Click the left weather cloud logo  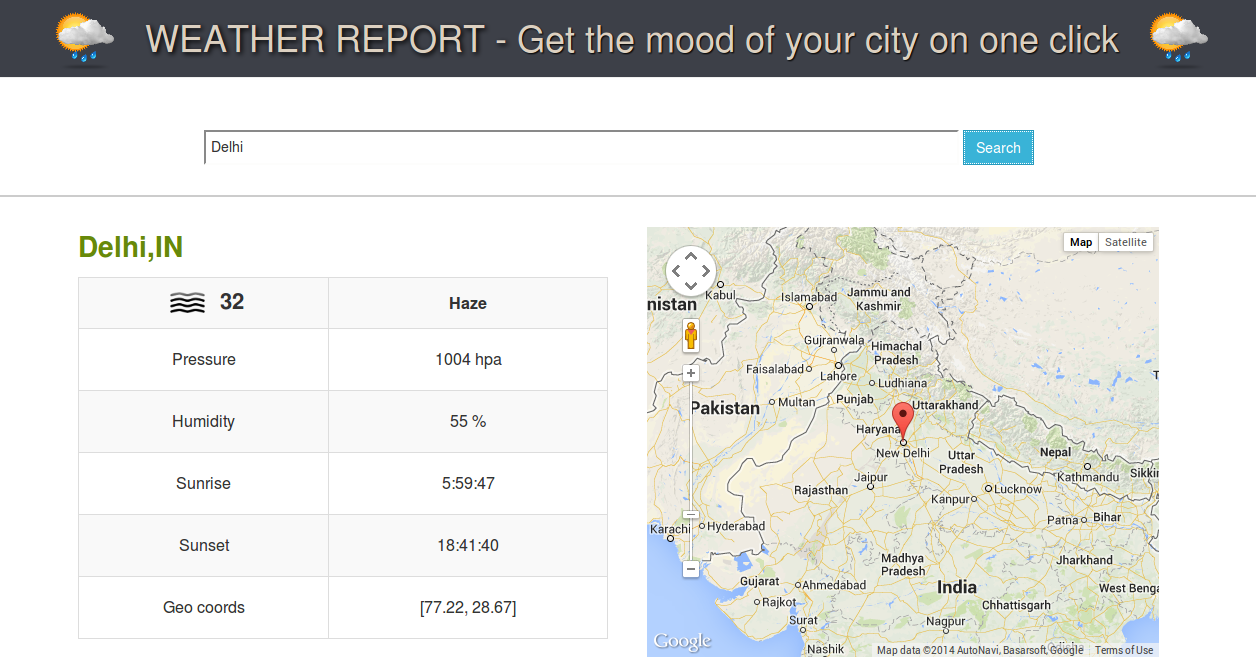pos(84,38)
